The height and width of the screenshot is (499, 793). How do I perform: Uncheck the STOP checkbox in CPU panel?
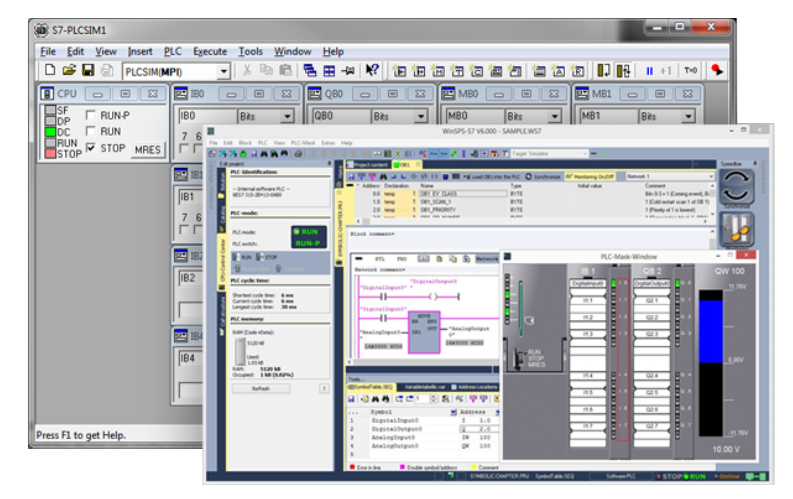pos(91,148)
